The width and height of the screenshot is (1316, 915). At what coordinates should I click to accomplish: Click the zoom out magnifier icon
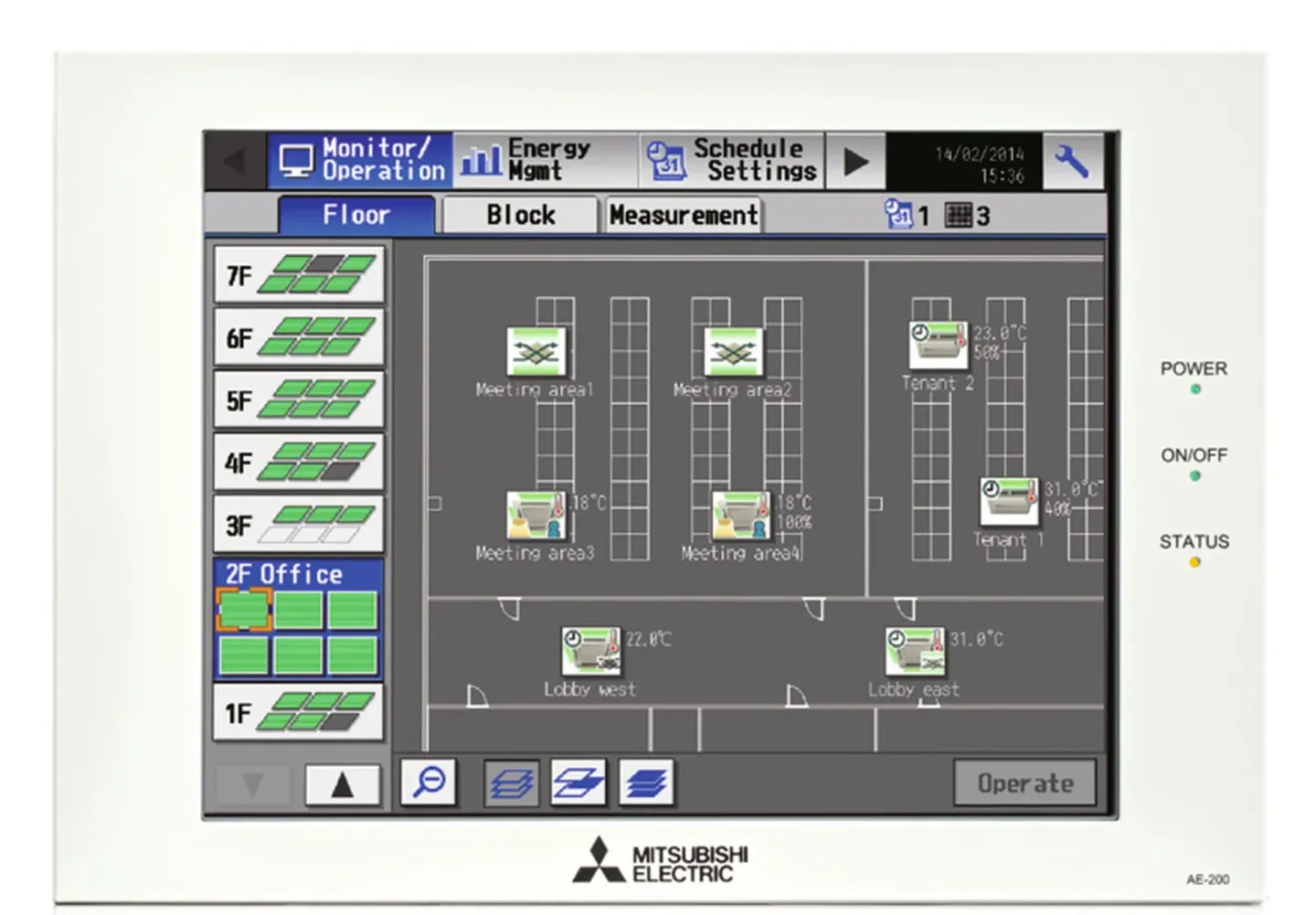point(428,782)
